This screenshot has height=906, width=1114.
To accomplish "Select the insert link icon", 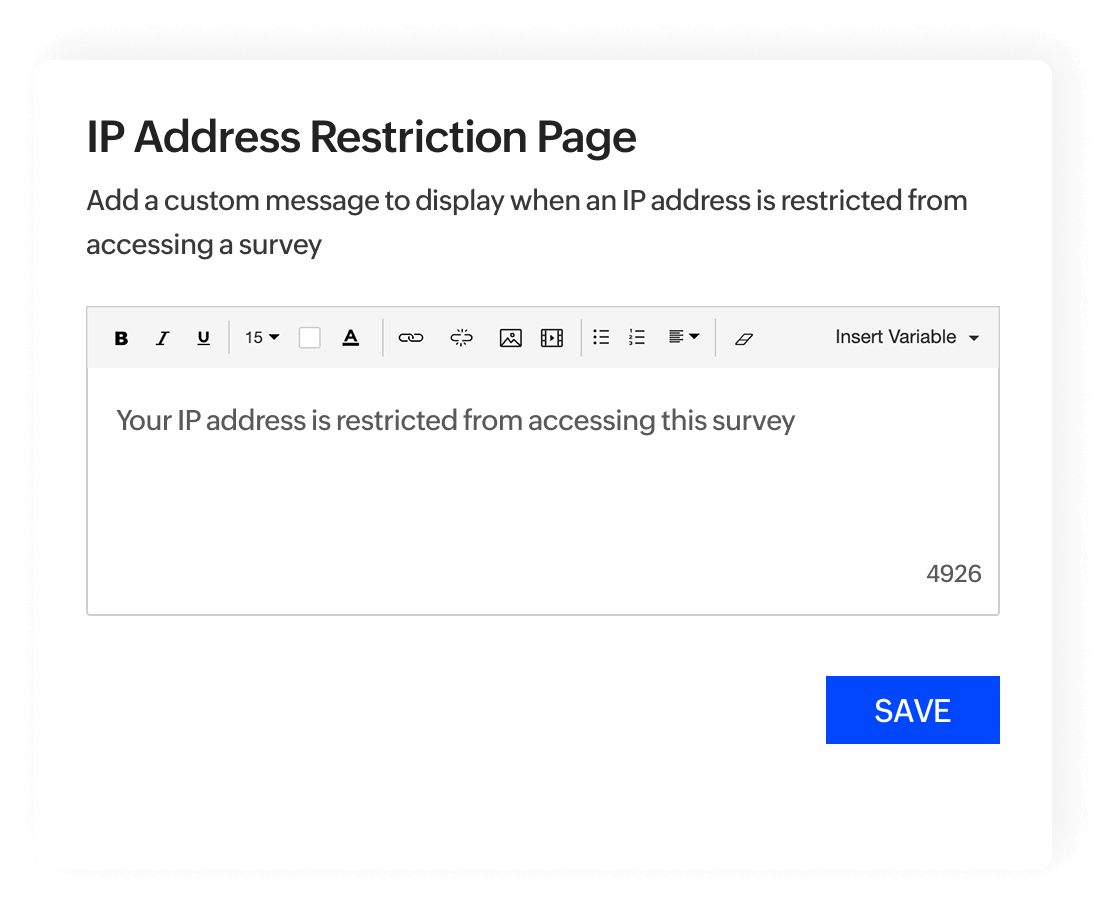I will point(411,338).
